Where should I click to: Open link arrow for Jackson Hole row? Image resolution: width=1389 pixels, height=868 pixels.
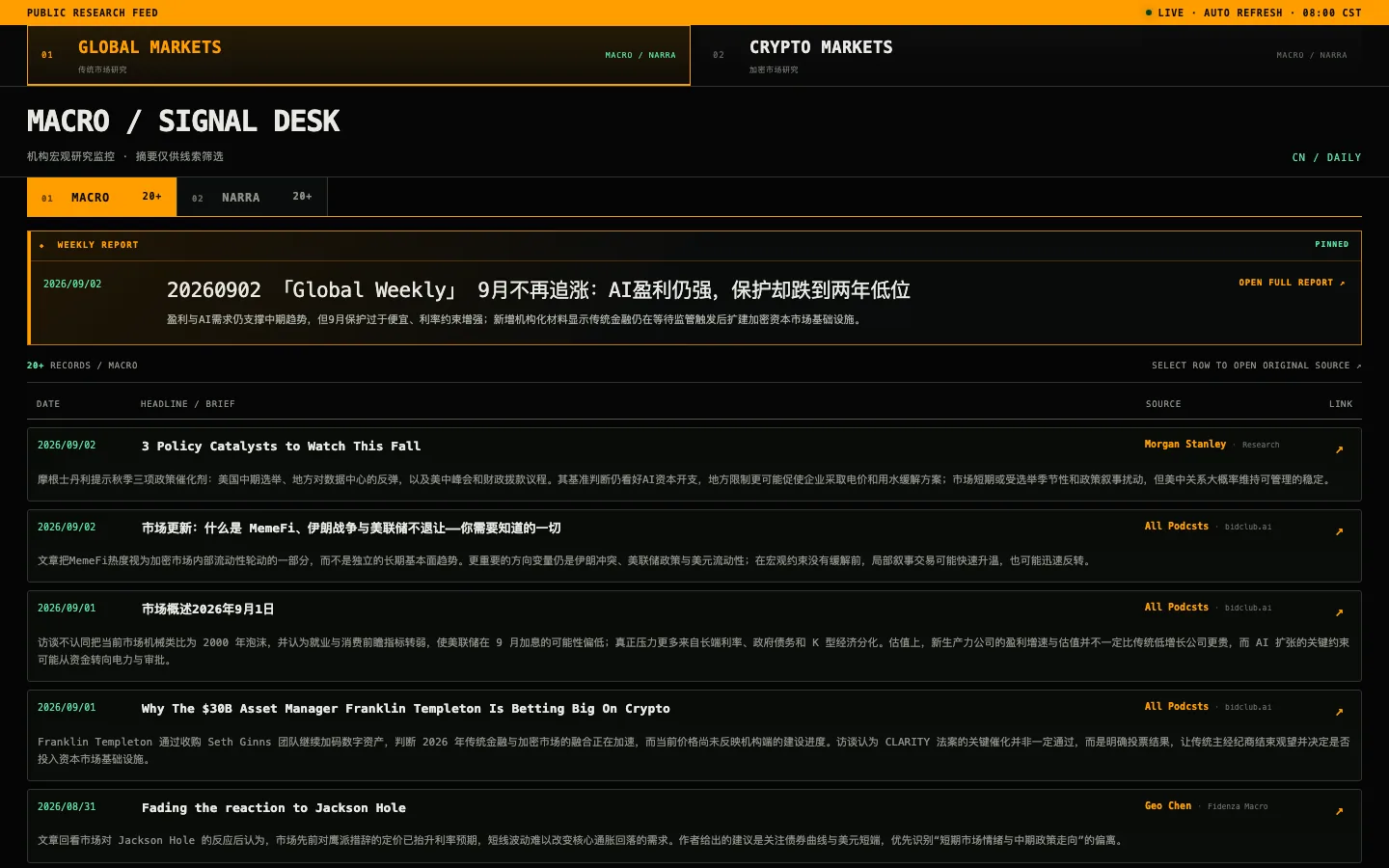pos(1339,811)
